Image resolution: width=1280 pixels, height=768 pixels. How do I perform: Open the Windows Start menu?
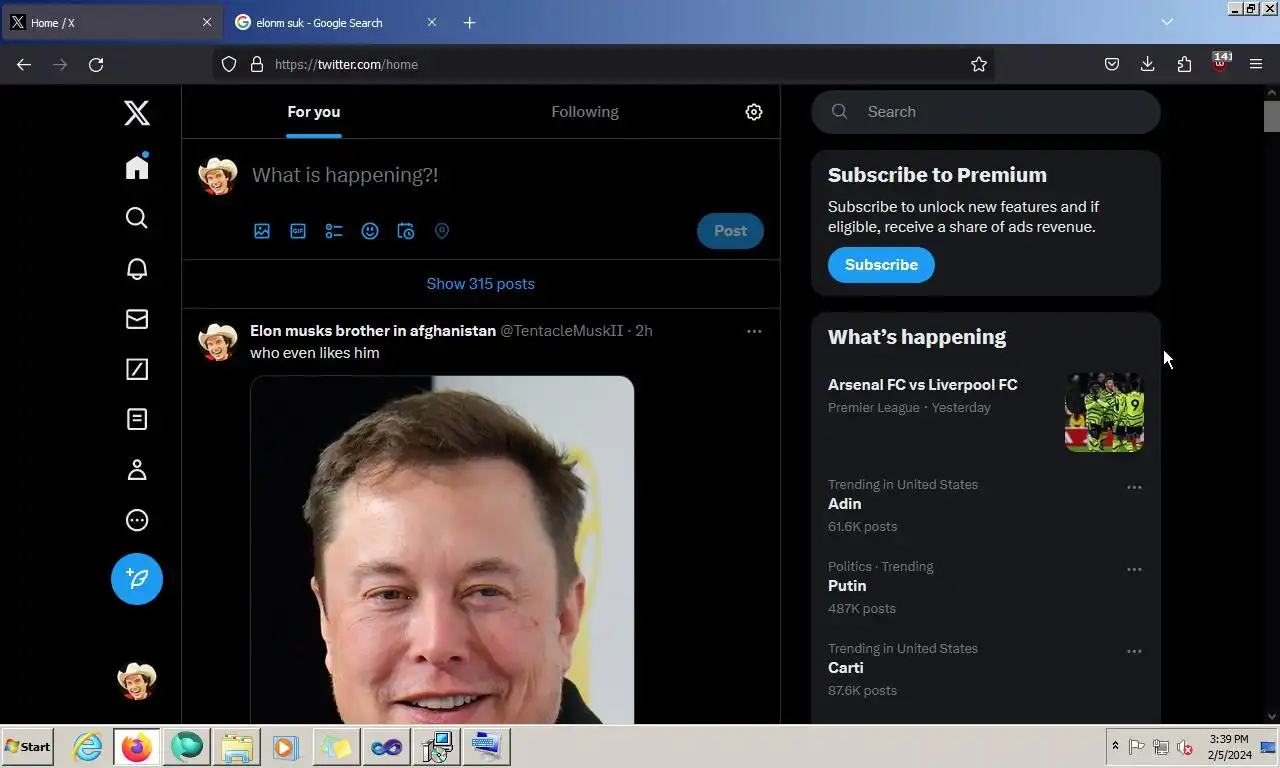[28, 747]
